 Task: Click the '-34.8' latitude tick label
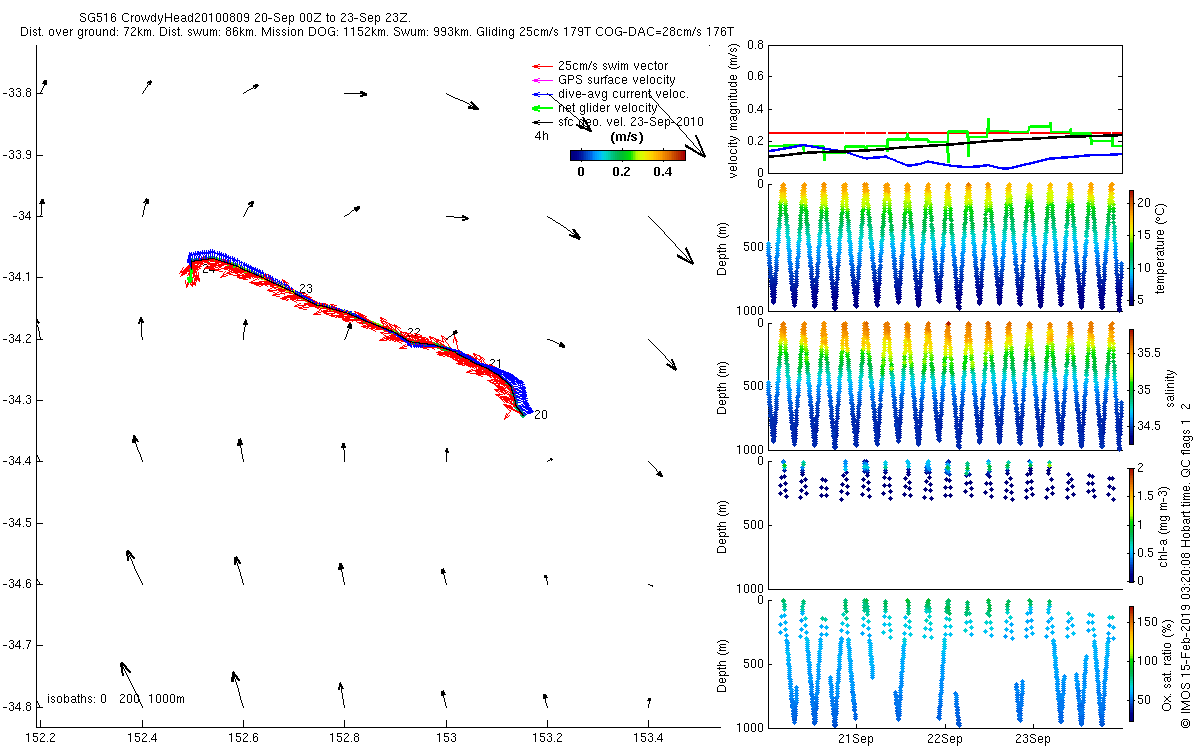coord(17,707)
